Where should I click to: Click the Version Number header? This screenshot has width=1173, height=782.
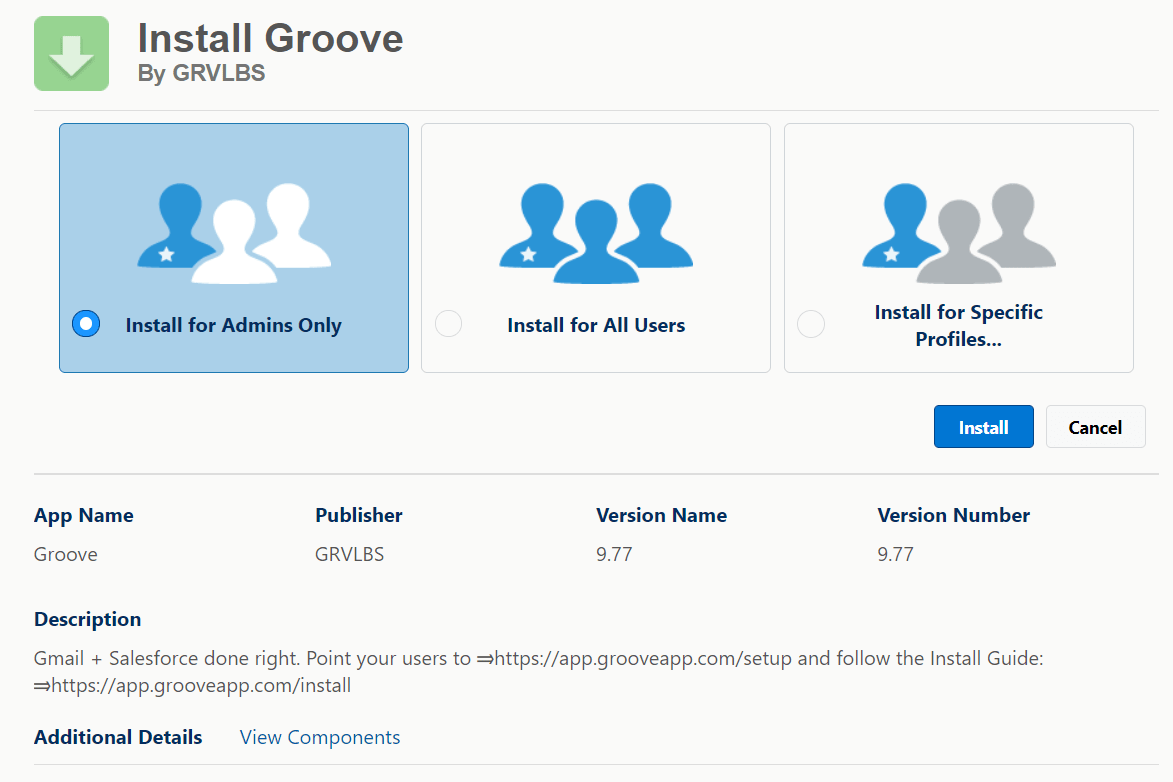tap(954, 515)
